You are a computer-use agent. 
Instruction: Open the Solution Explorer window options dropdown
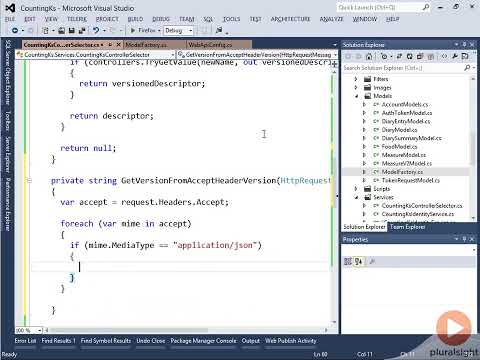coord(456,44)
